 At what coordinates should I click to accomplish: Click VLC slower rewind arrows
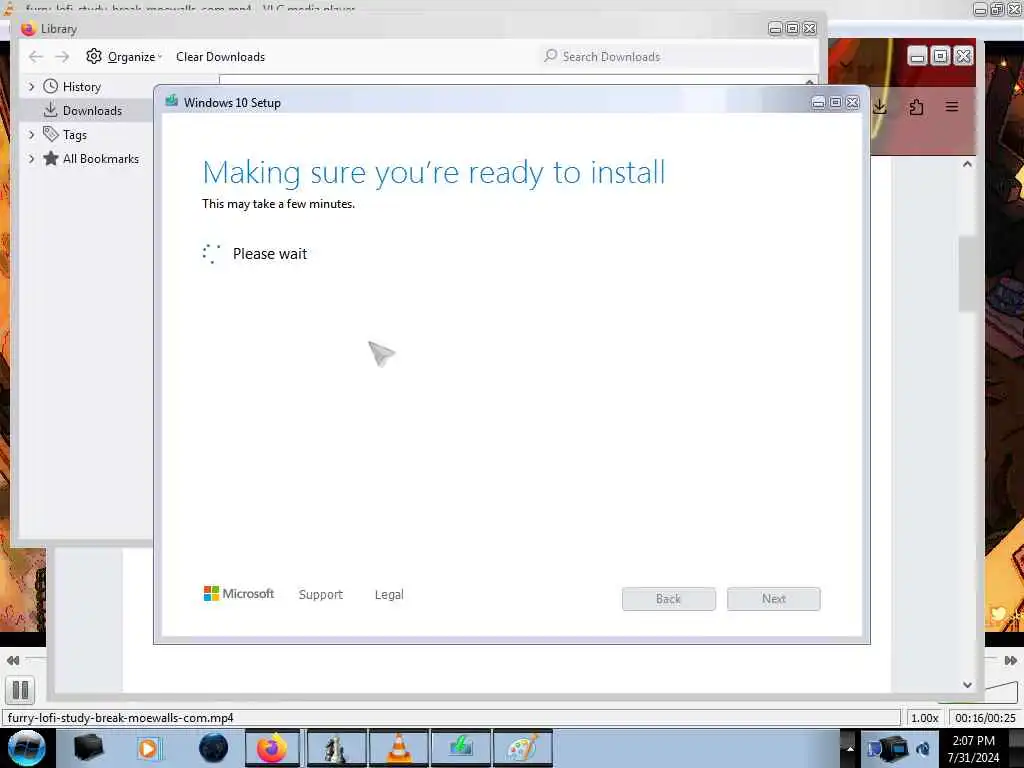[12, 660]
